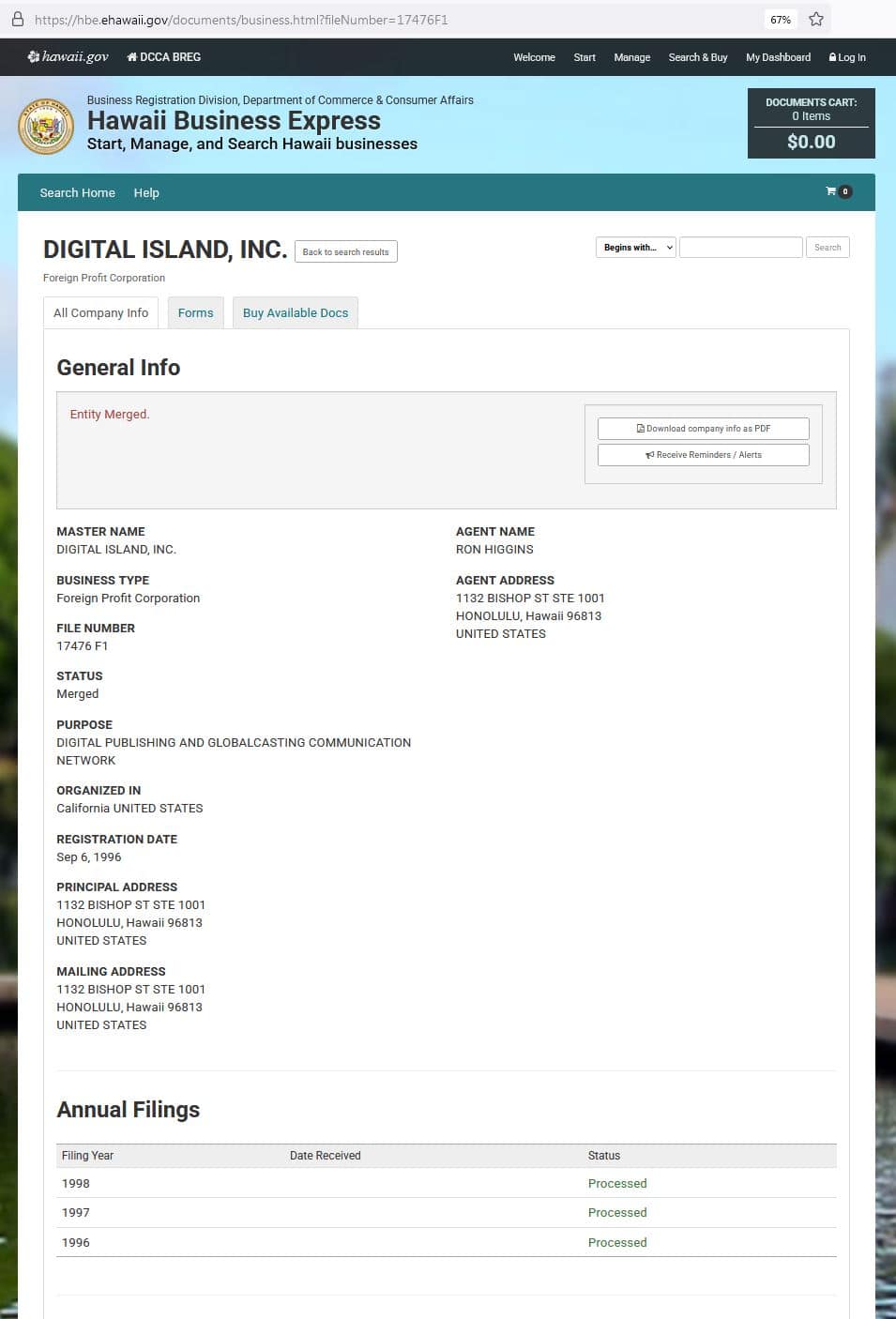Open DCCA BREG home link
896x1319 pixels.
pos(164,57)
